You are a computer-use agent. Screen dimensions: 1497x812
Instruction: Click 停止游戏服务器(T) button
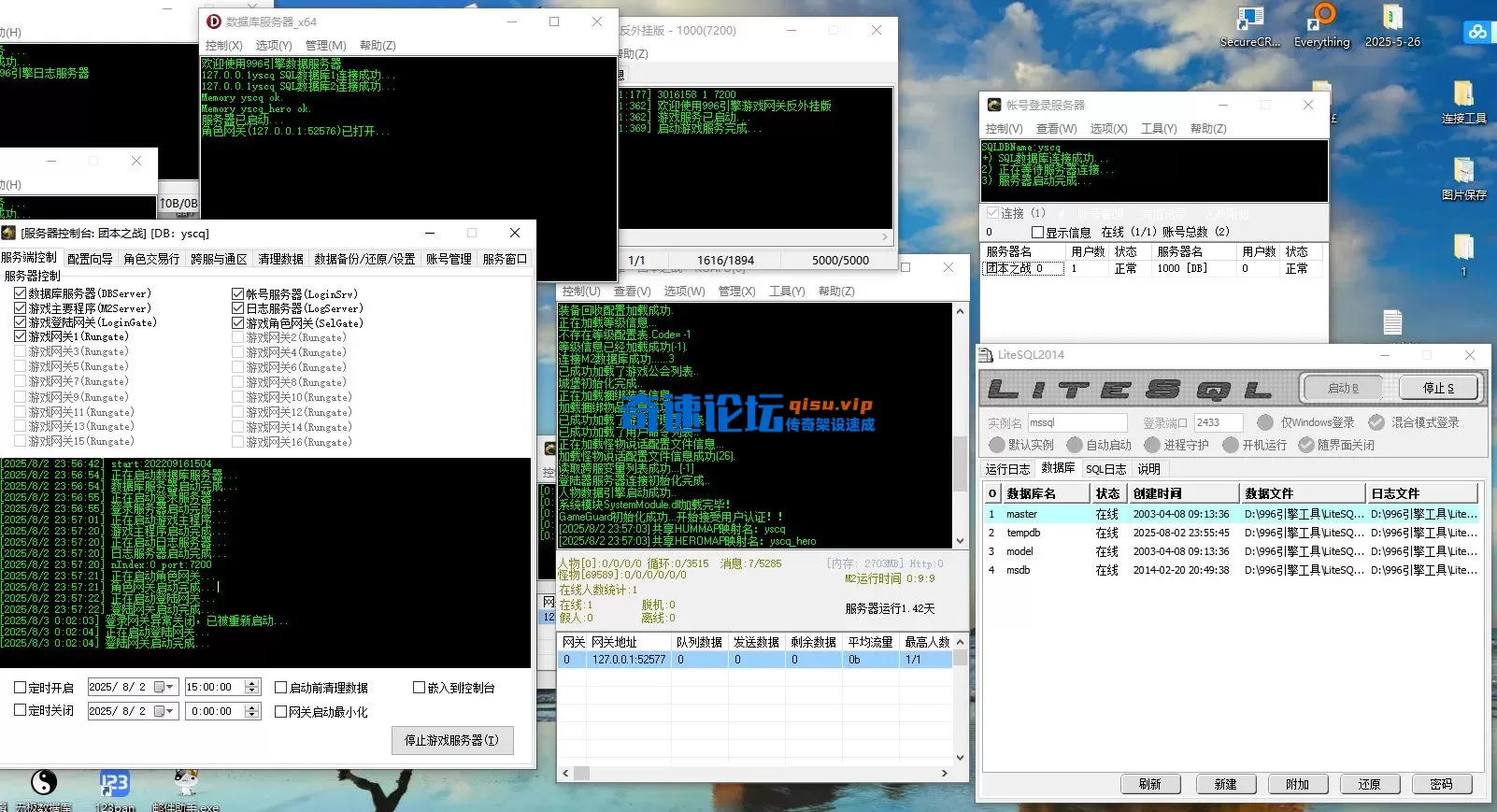[452, 740]
